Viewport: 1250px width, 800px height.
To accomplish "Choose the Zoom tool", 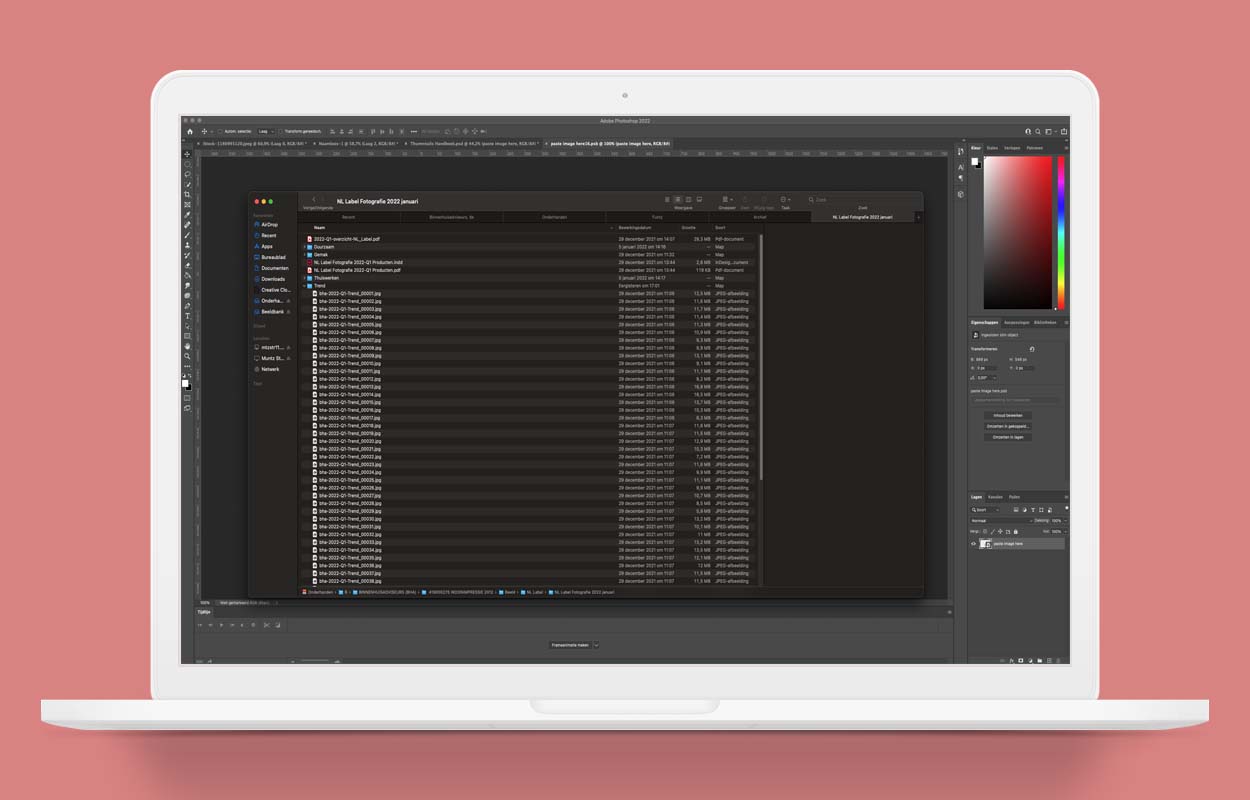I will tap(186, 354).
